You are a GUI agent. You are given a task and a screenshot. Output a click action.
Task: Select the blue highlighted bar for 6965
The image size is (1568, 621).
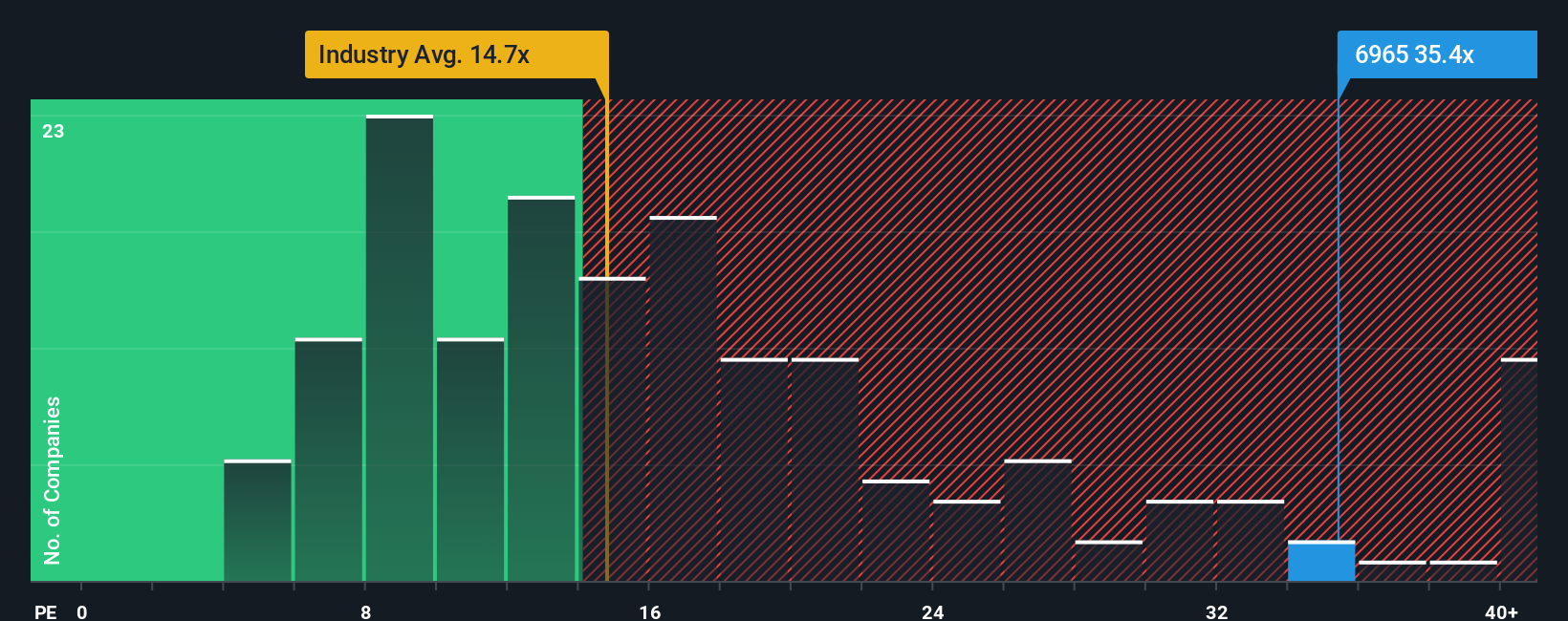[x=1321, y=562]
